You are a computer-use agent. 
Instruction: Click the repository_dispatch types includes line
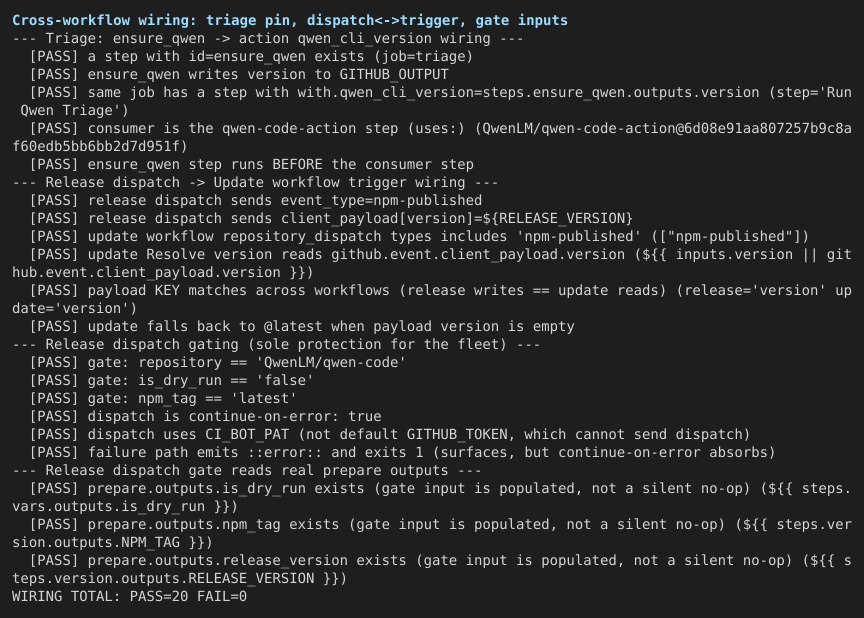click(419, 236)
